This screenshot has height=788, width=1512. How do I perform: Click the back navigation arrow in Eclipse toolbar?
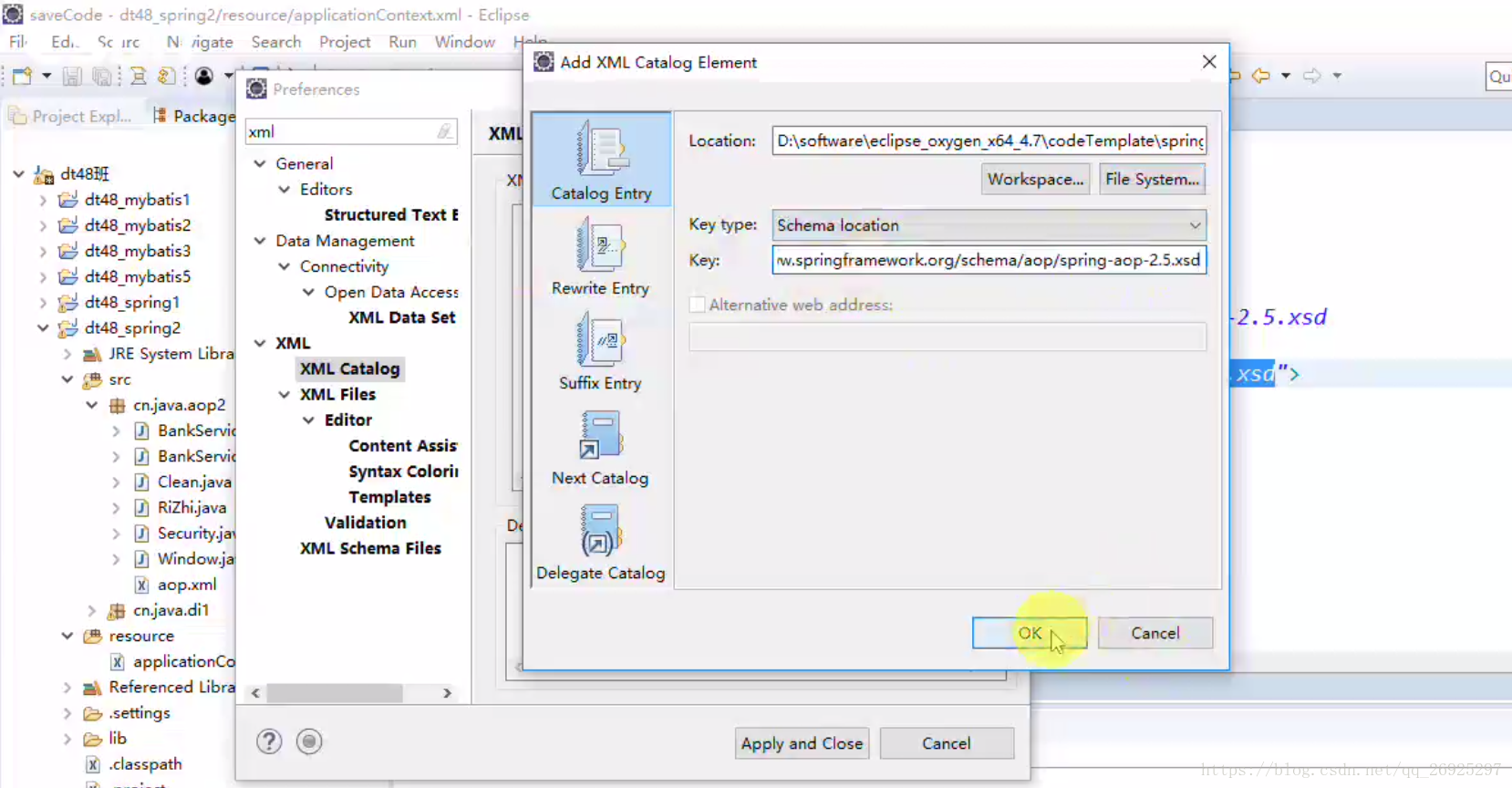pyautogui.click(x=1261, y=76)
